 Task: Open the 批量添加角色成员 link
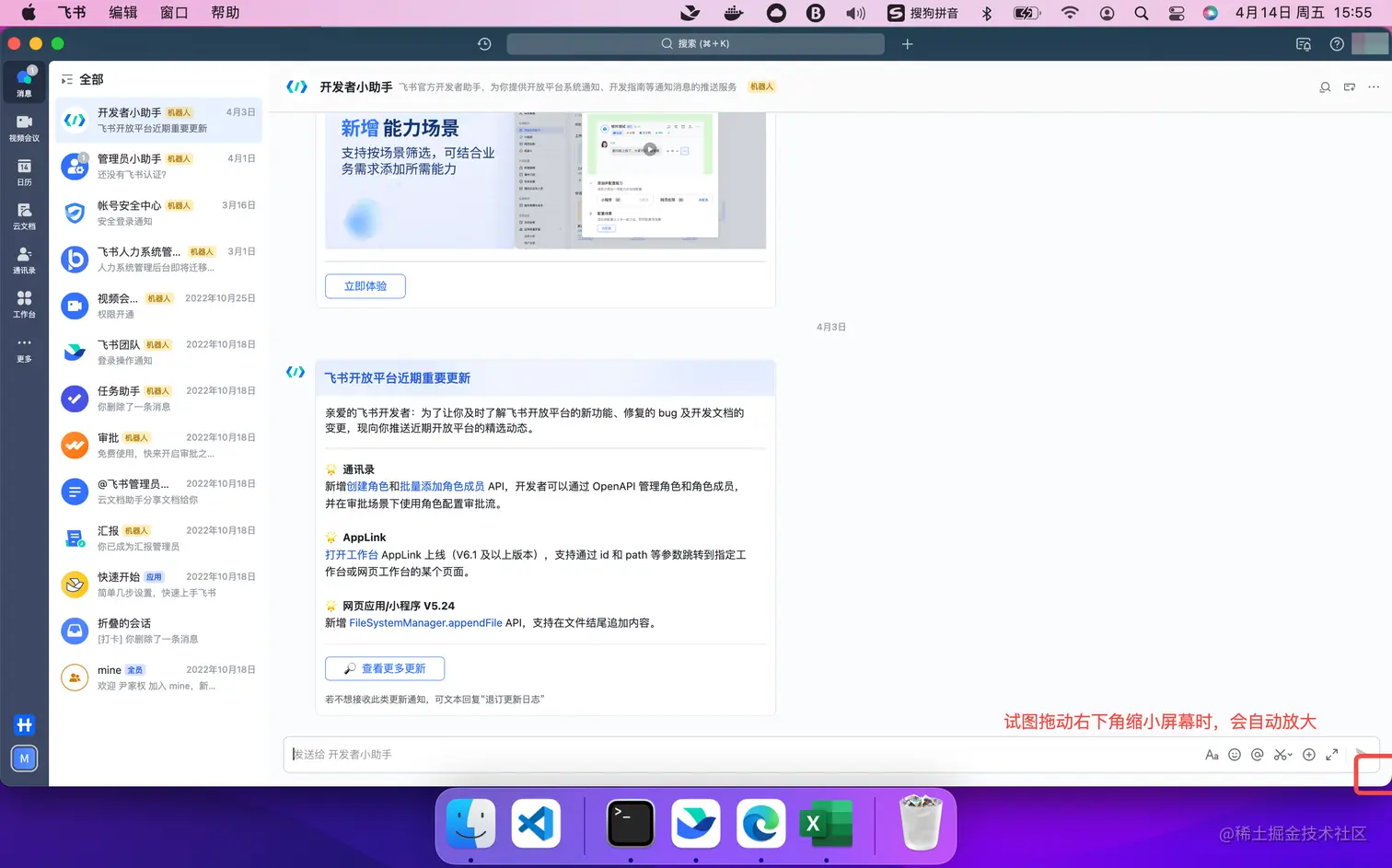pos(442,486)
